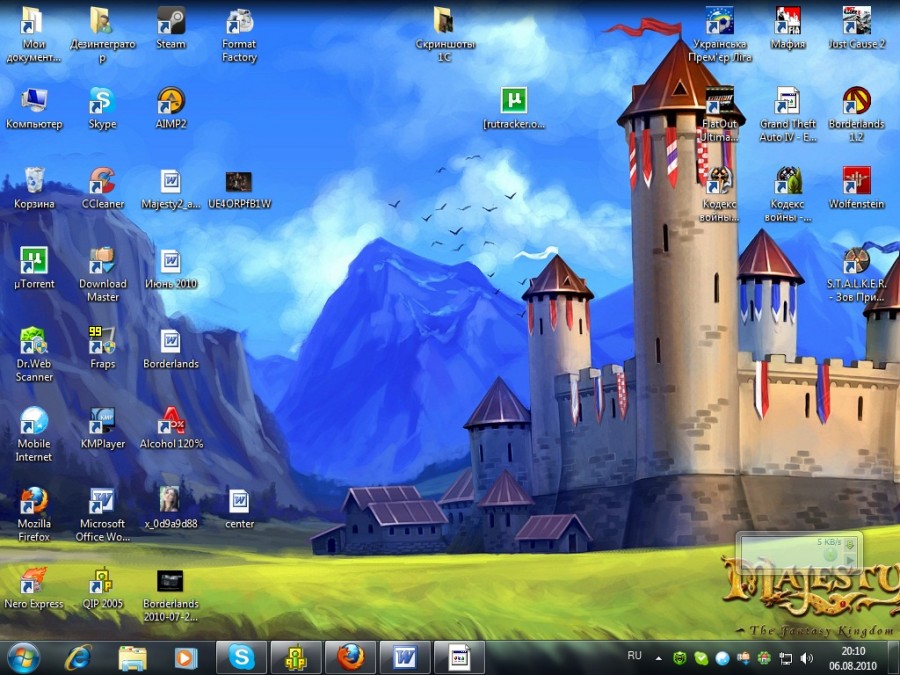Click the Кодекс войны icon beside Wolfenstein
900x675 pixels.
point(788,195)
